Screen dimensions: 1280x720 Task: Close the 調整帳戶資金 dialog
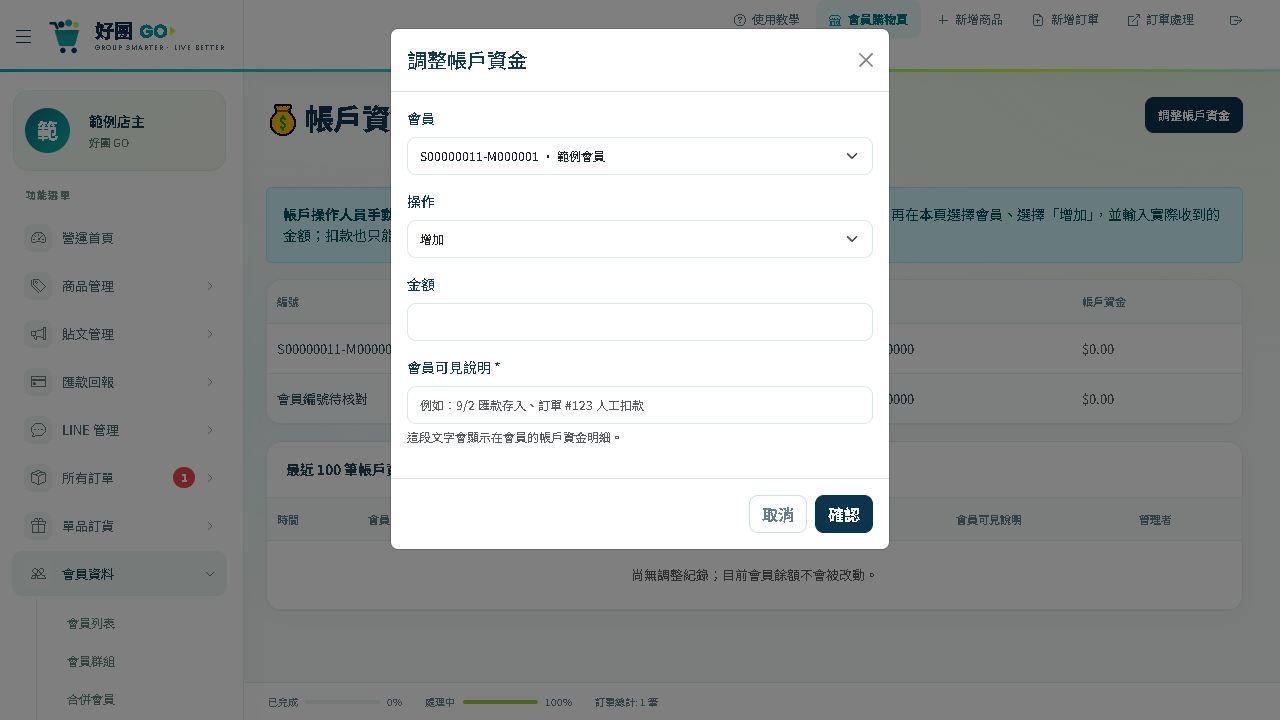866,60
